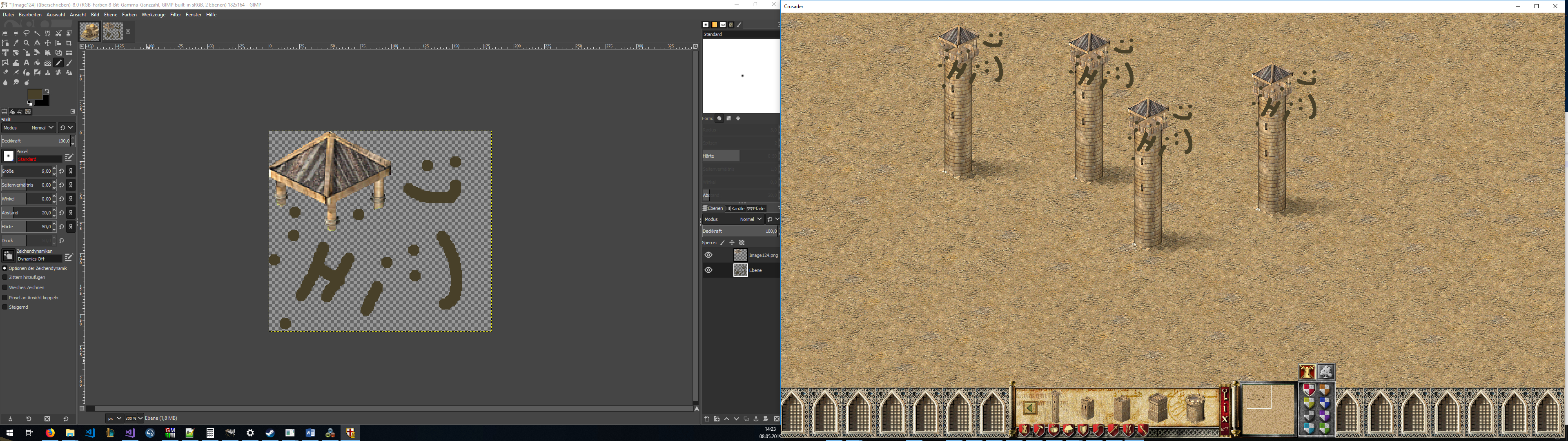Swap foreground and background colors

tap(47, 91)
